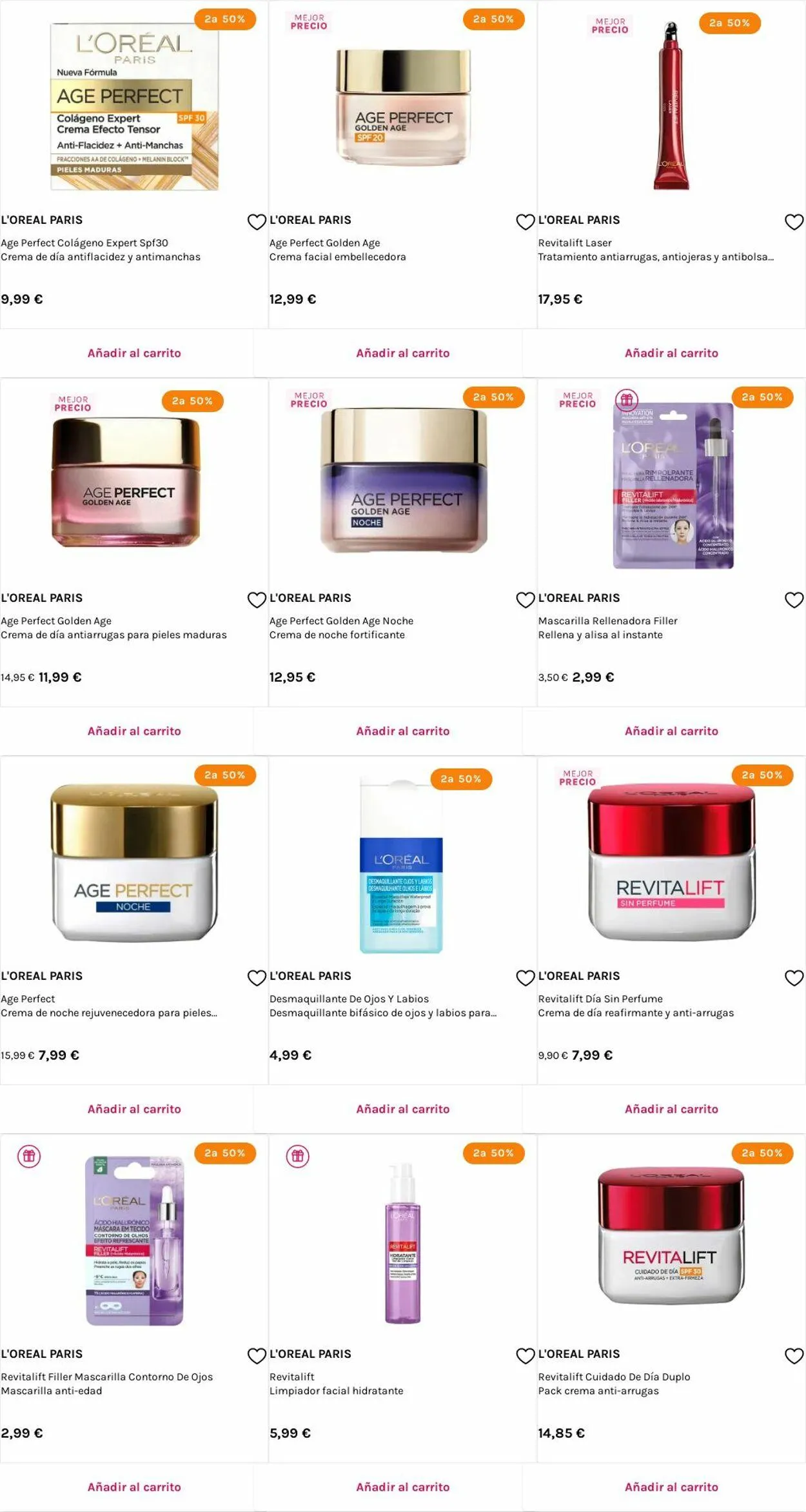This screenshot has width=806, height=1512.
Task: Toggle wishlist heart on Age Perfect Golden Age Noche
Action: (x=526, y=600)
